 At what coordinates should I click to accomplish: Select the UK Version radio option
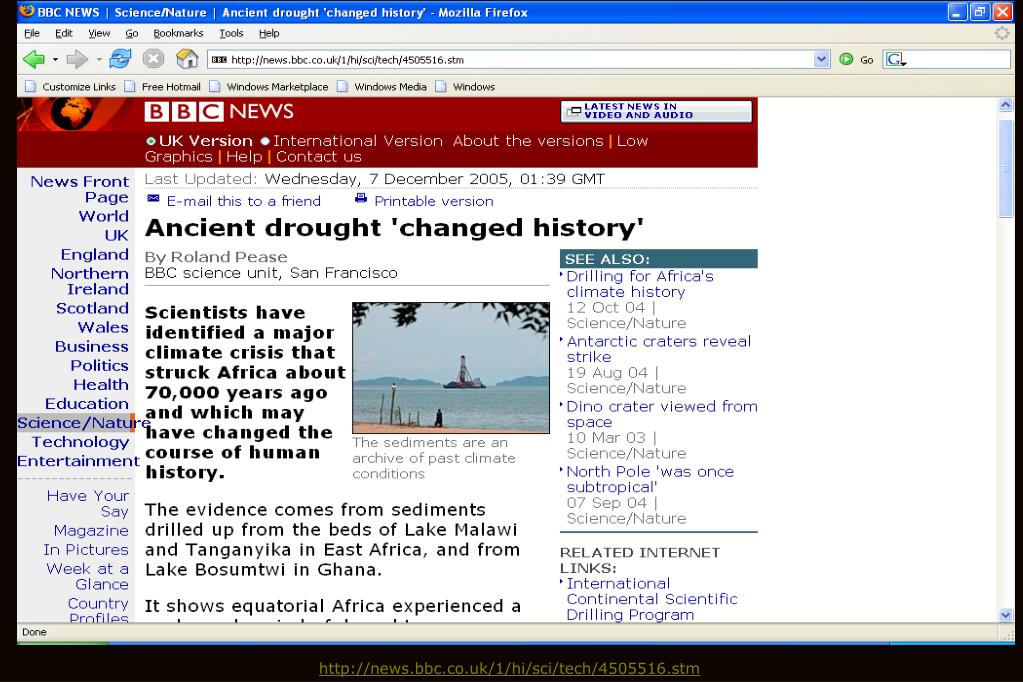click(x=151, y=141)
